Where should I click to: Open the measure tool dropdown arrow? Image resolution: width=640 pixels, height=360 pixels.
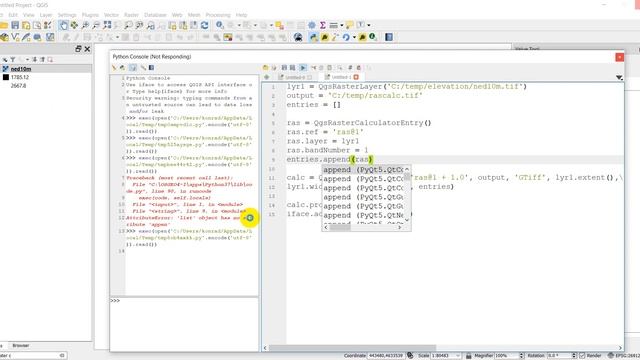point(342,25)
